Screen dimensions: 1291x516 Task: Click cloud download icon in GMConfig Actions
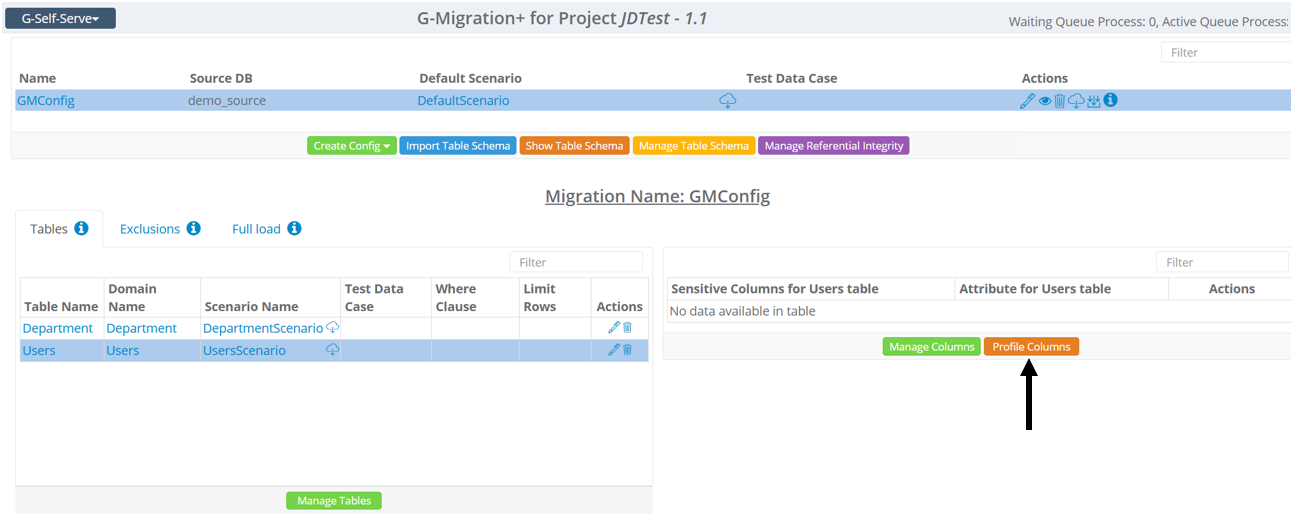[x=1076, y=101]
